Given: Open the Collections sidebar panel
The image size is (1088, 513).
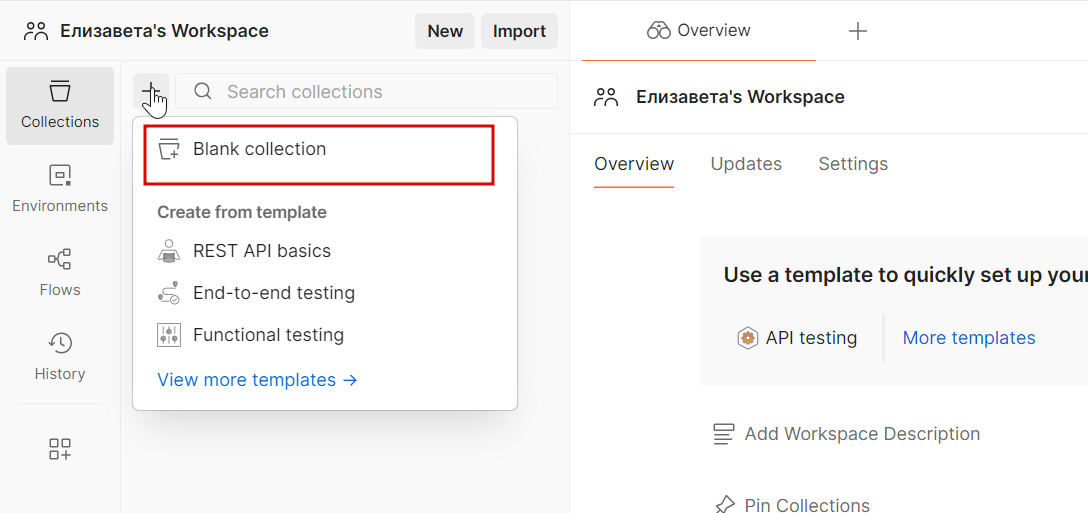Looking at the screenshot, I should 60,105.
